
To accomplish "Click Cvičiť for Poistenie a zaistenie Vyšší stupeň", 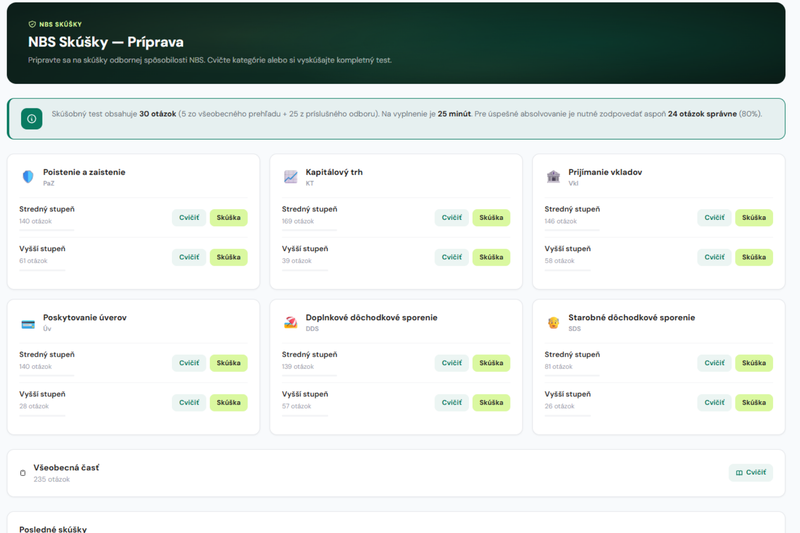I will click(x=189, y=257).
